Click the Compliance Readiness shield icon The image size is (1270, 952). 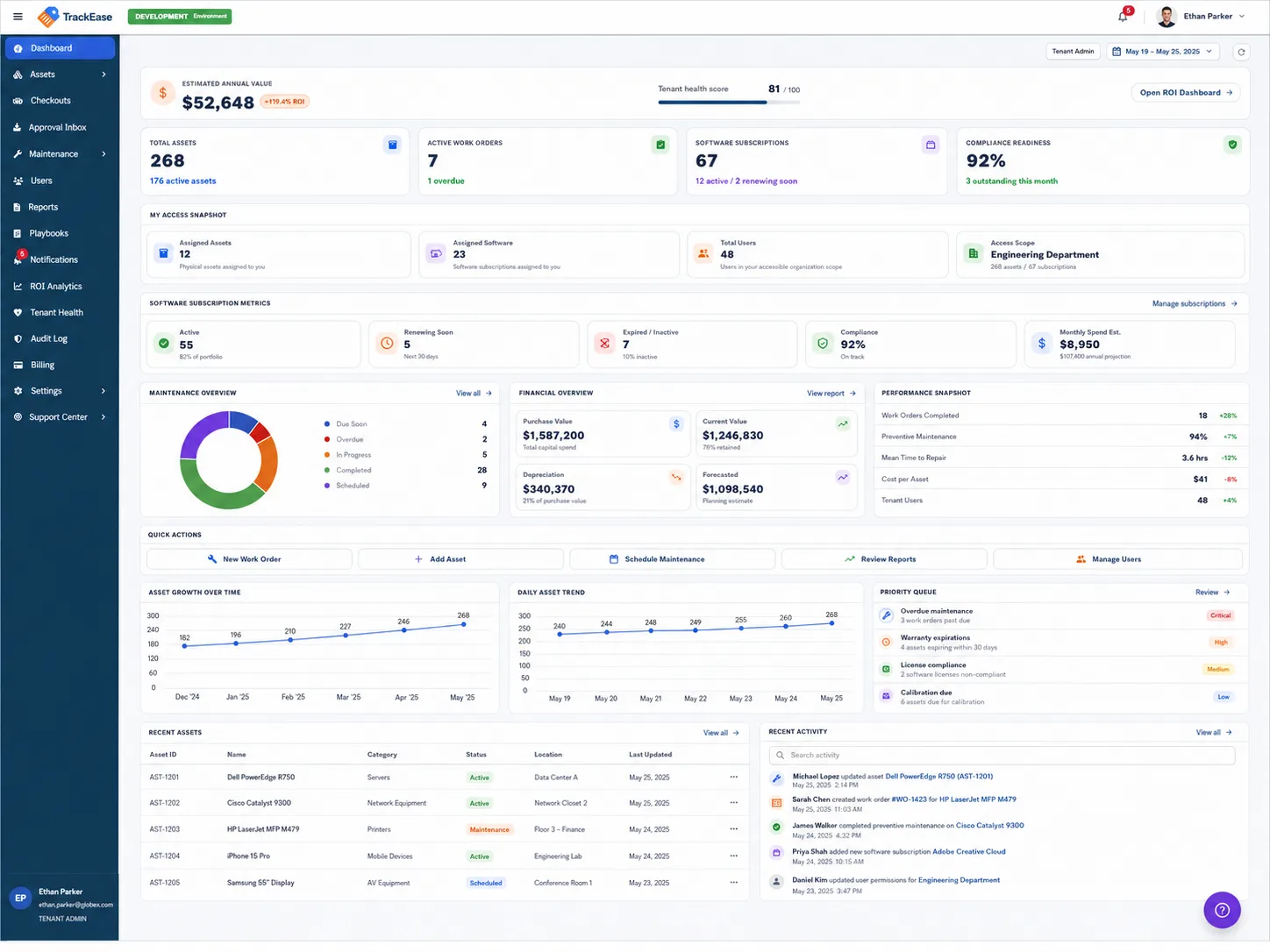click(x=1232, y=145)
